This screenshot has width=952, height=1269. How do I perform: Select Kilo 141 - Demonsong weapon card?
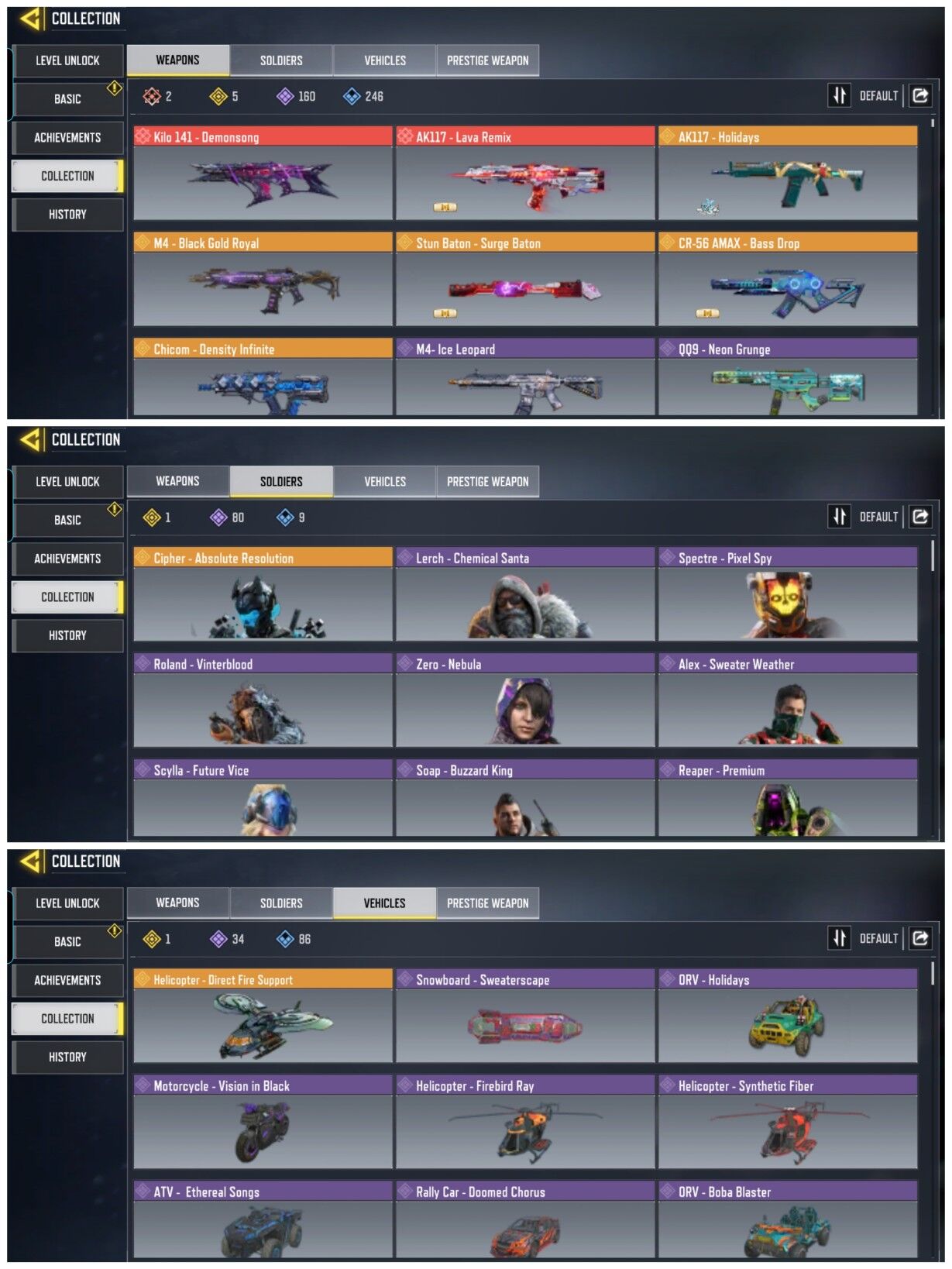coord(263,174)
